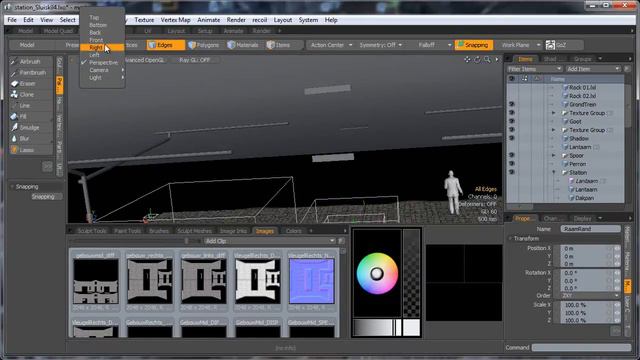Open the Render menu

(x=236, y=20)
